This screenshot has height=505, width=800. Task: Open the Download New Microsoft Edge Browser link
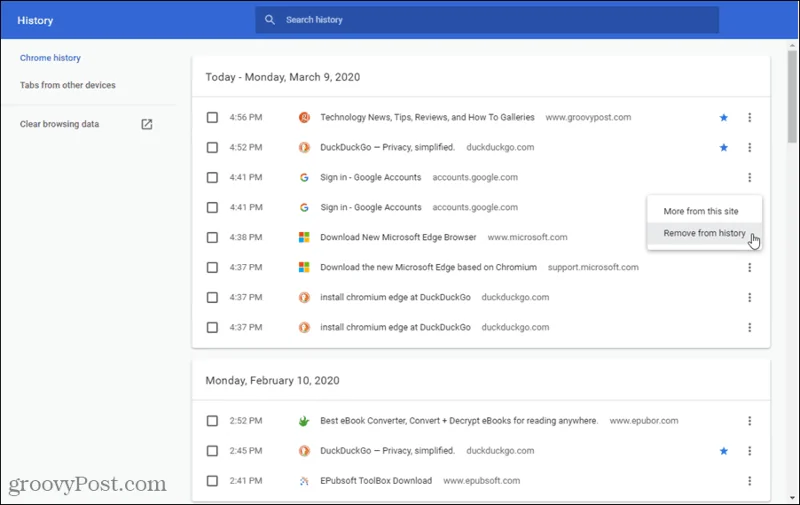(398, 237)
